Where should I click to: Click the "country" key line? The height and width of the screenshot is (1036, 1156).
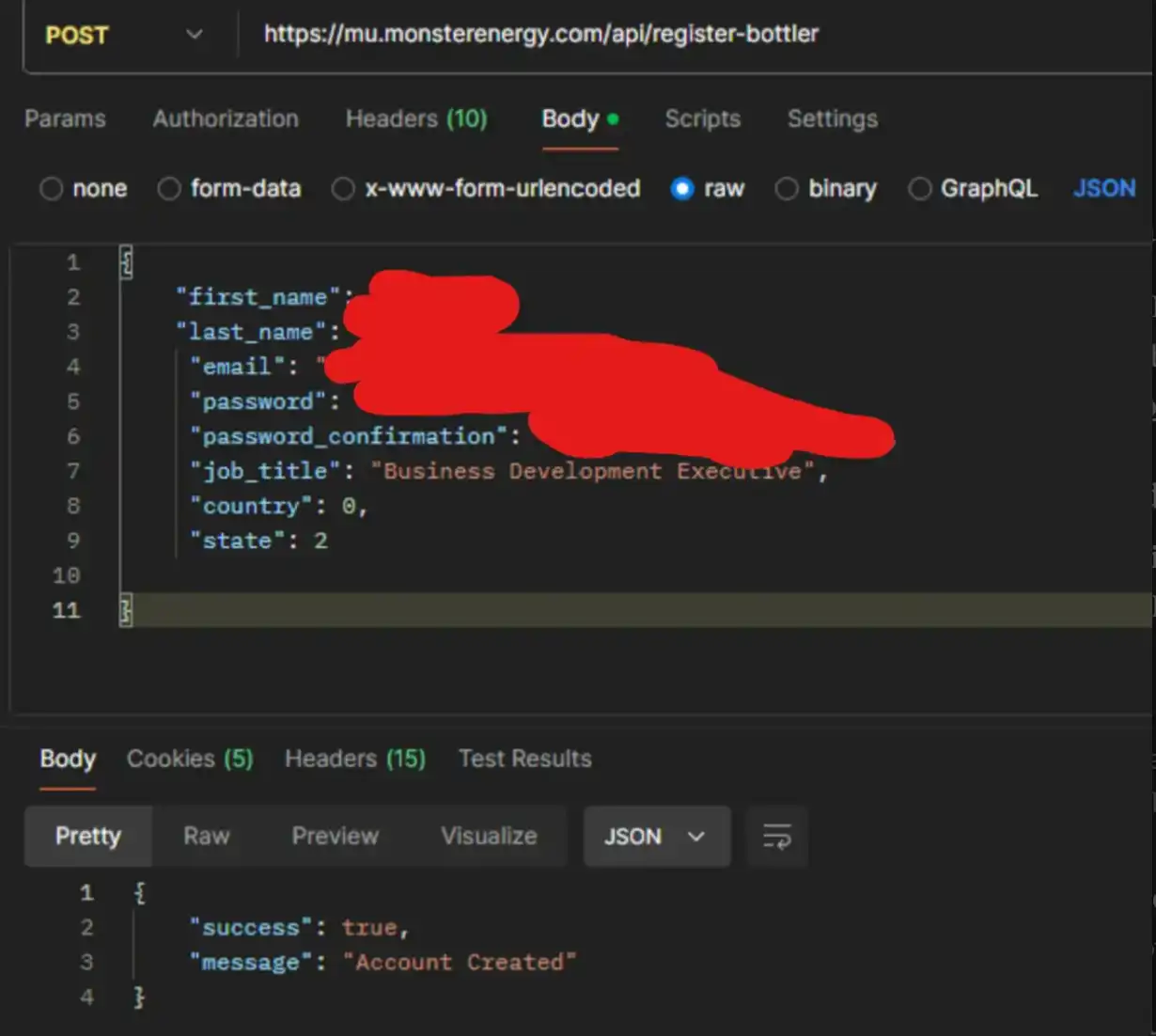[x=252, y=506]
